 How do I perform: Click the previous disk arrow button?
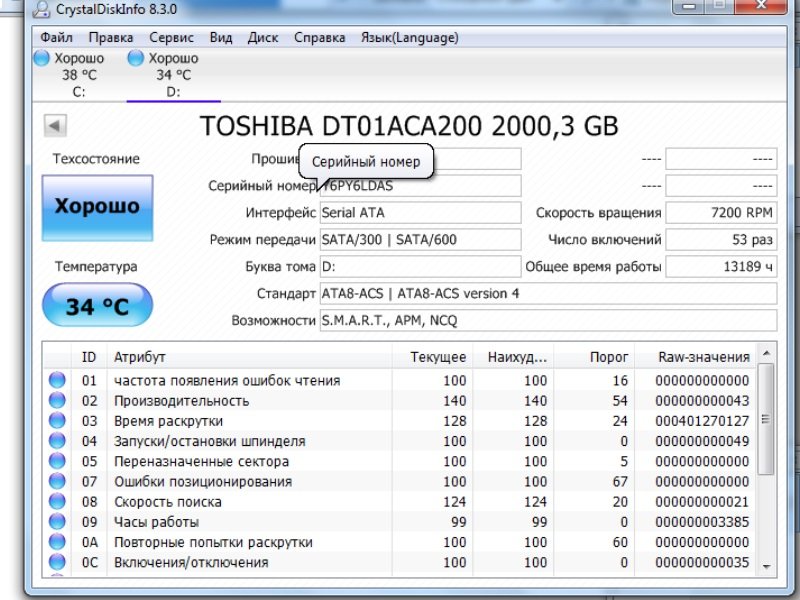55,126
